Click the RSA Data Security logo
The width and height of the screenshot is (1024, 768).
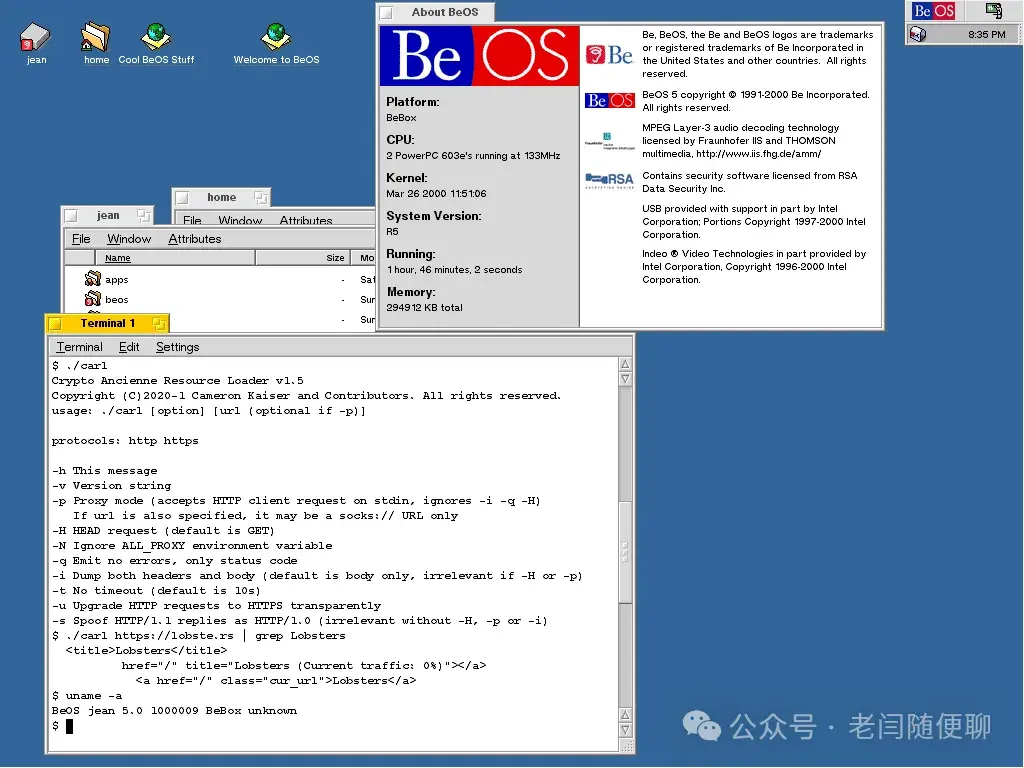pos(609,181)
